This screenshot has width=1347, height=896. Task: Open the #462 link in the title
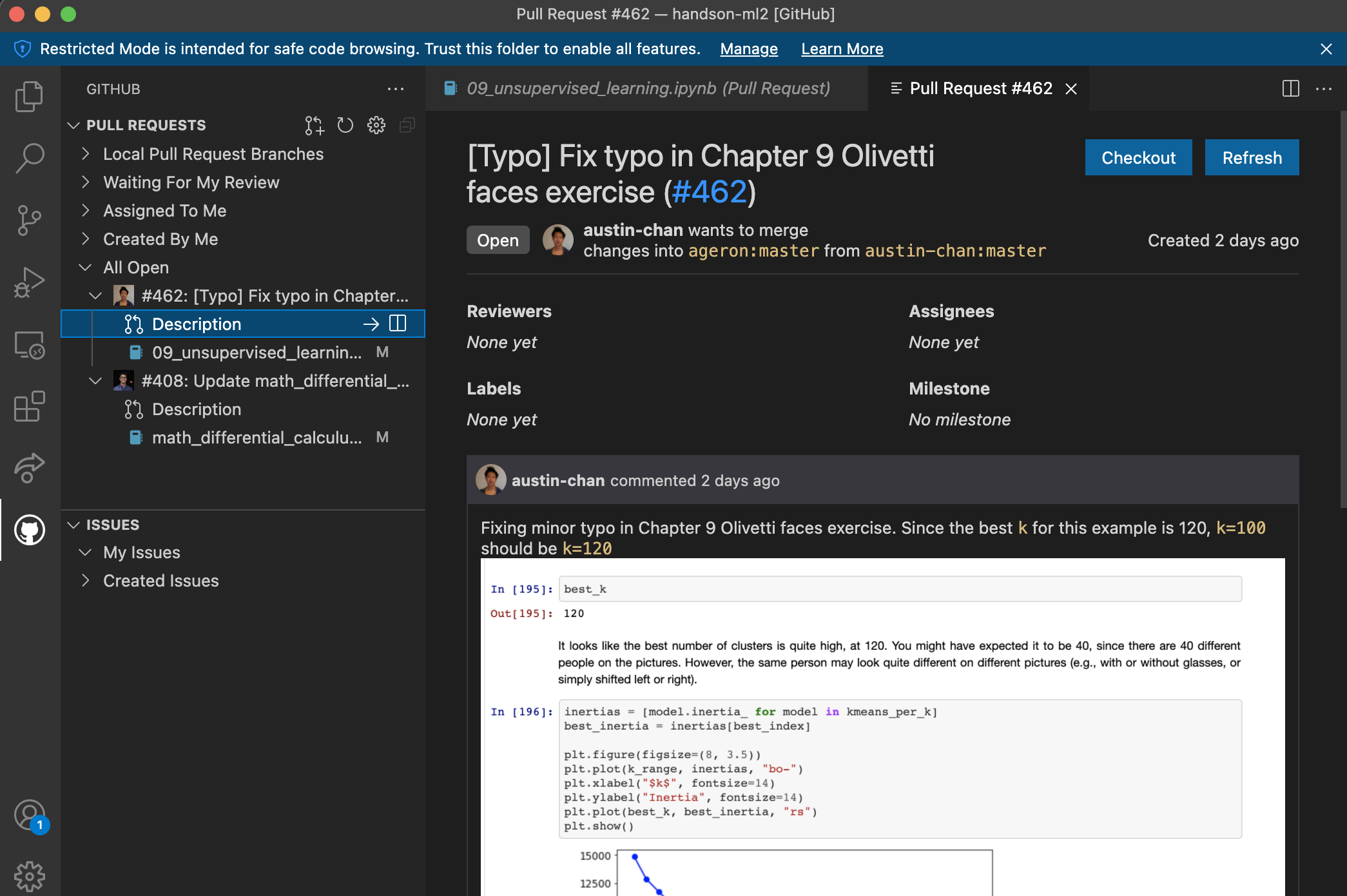[x=709, y=192]
